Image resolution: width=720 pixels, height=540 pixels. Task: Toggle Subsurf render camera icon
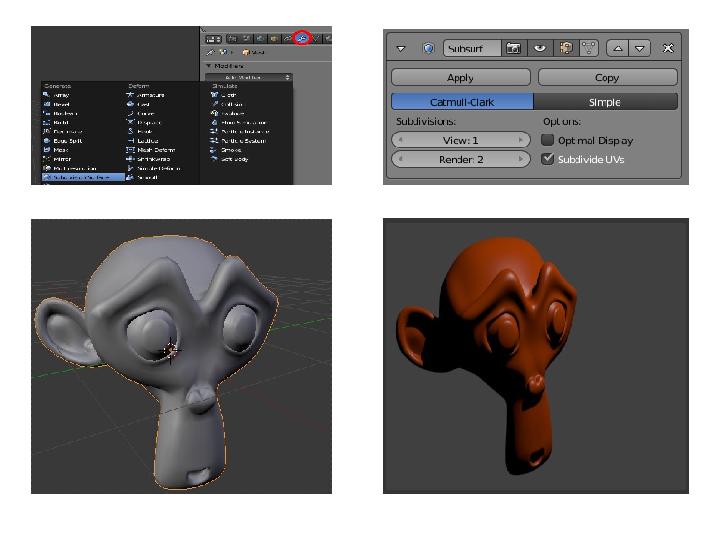(514, 48)
